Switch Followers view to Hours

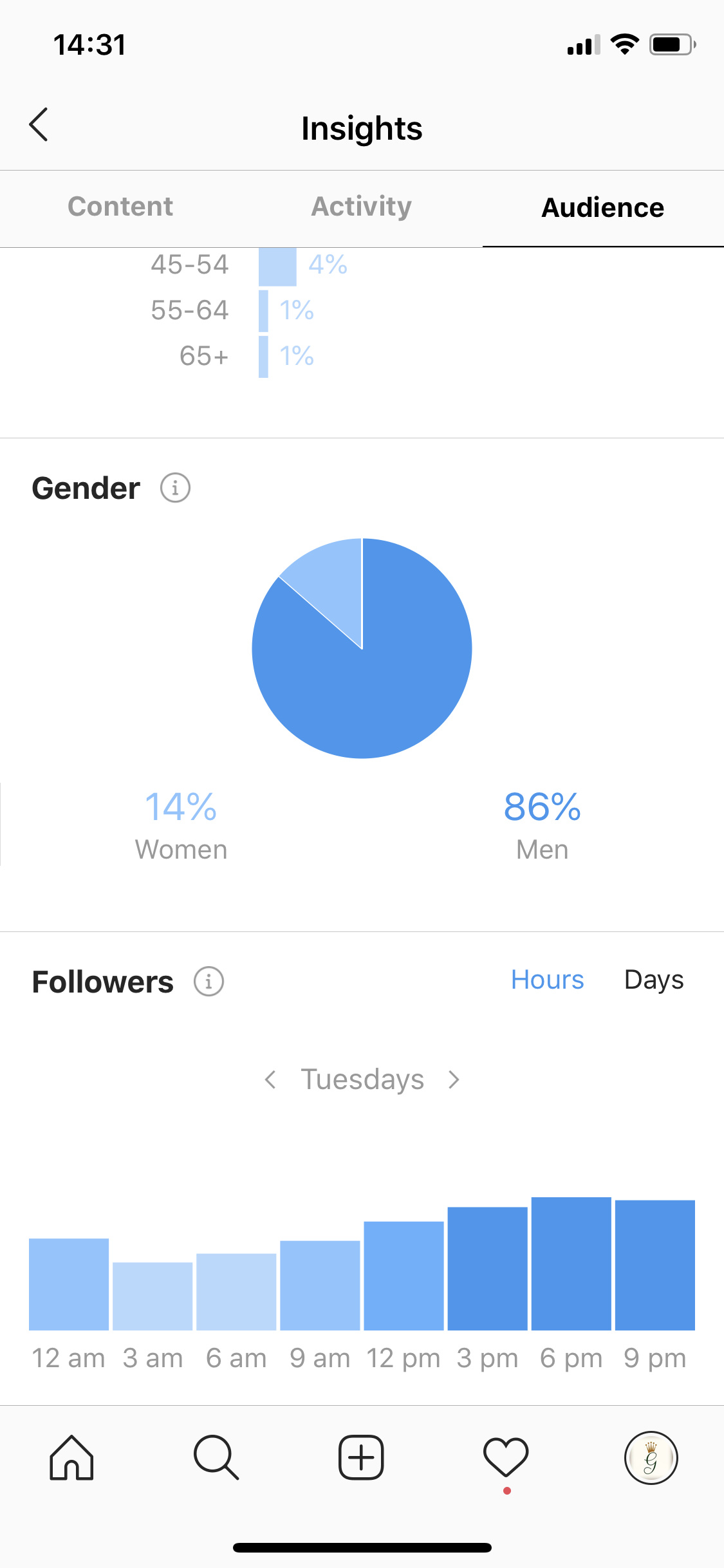(547, 980)
